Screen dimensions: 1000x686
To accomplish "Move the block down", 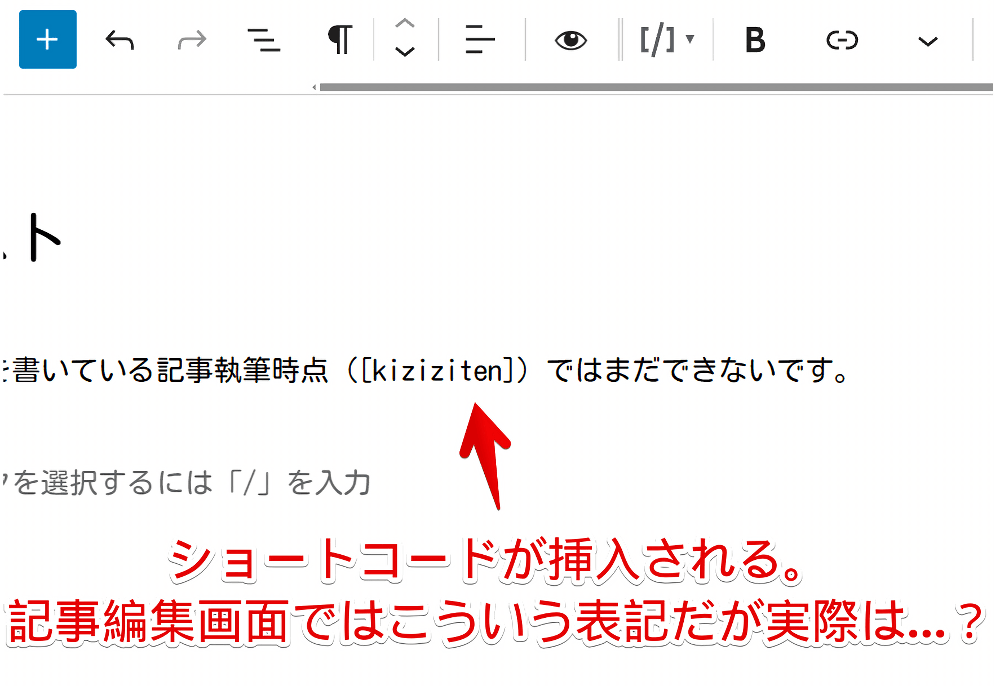I will tap(405, 52).
